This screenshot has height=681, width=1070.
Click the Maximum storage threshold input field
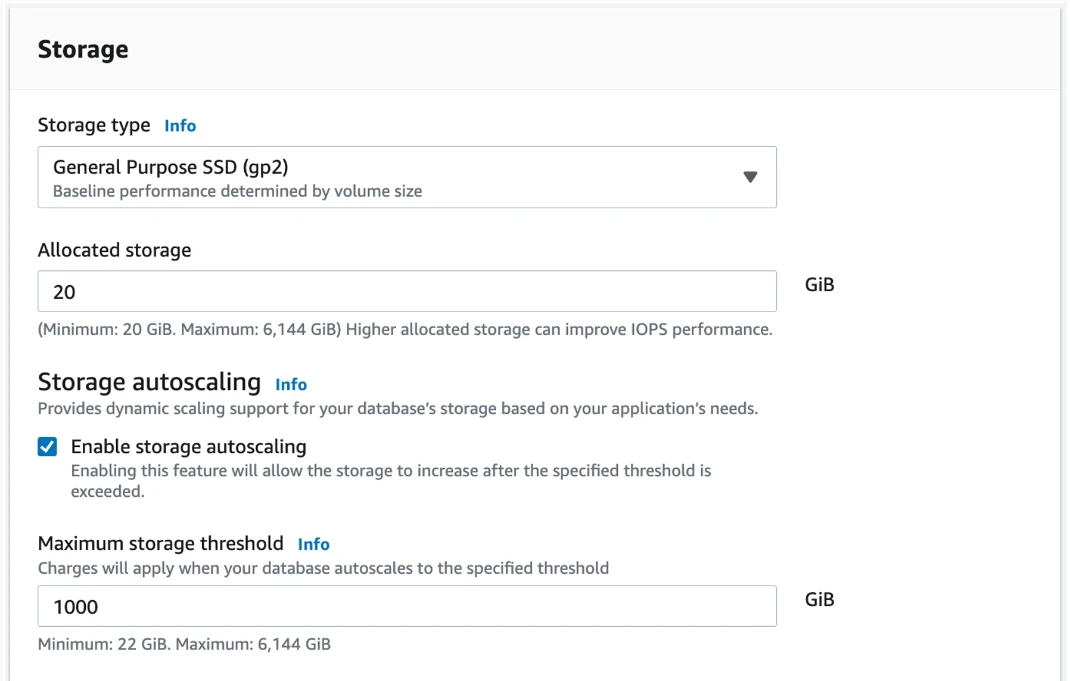pyautogui.click(x=407, y=606)
